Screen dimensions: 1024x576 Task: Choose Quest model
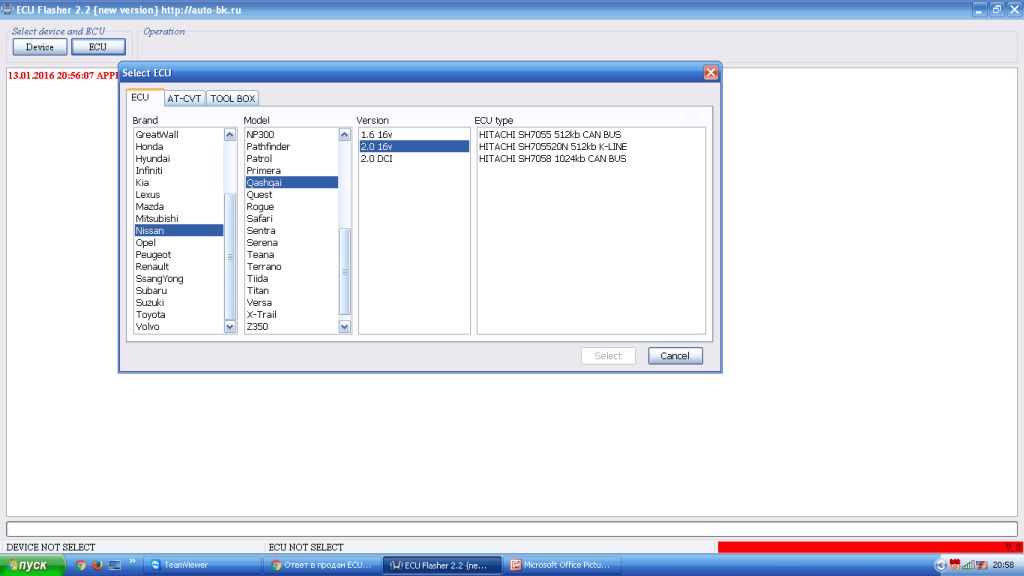click(x=291, y=195)
